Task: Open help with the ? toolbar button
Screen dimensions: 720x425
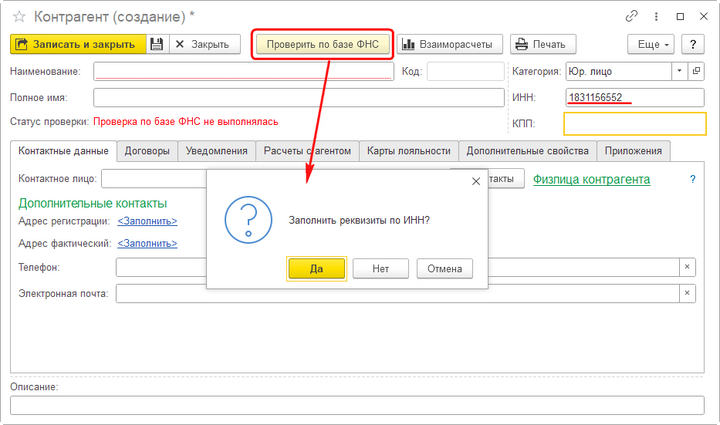Action: [x=693, y=44]
